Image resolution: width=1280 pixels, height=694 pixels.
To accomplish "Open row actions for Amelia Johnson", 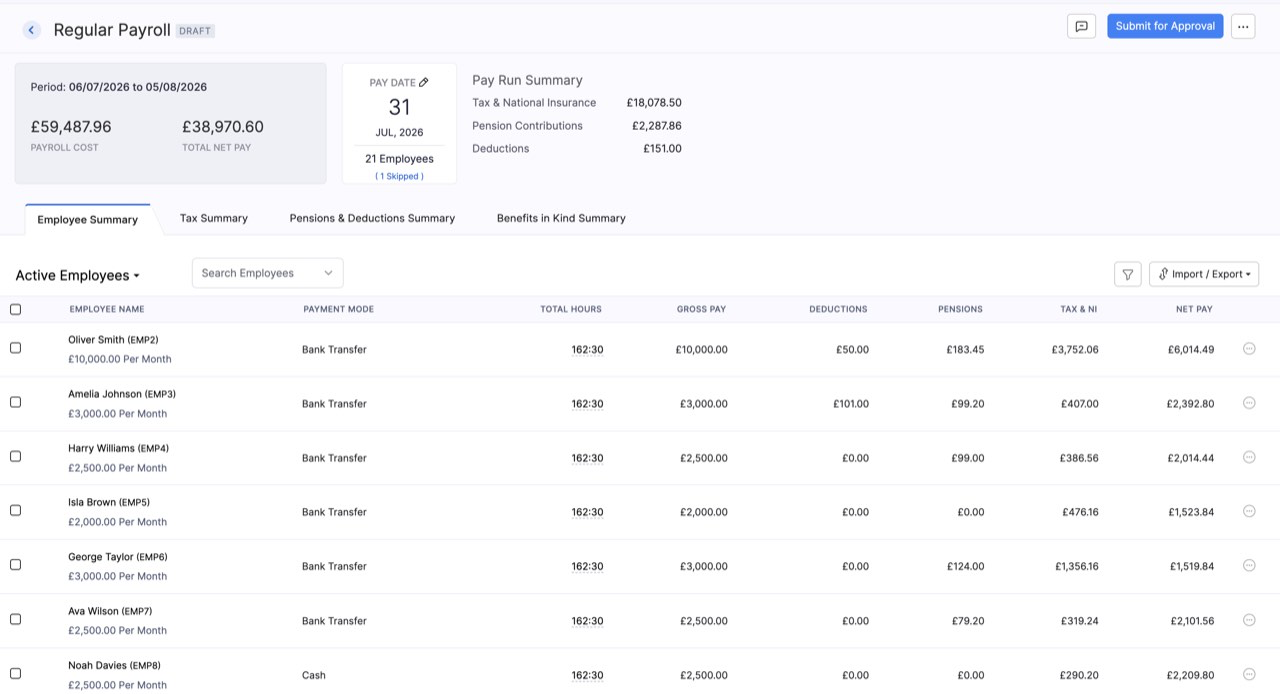I will click(x=1249, y=403).
